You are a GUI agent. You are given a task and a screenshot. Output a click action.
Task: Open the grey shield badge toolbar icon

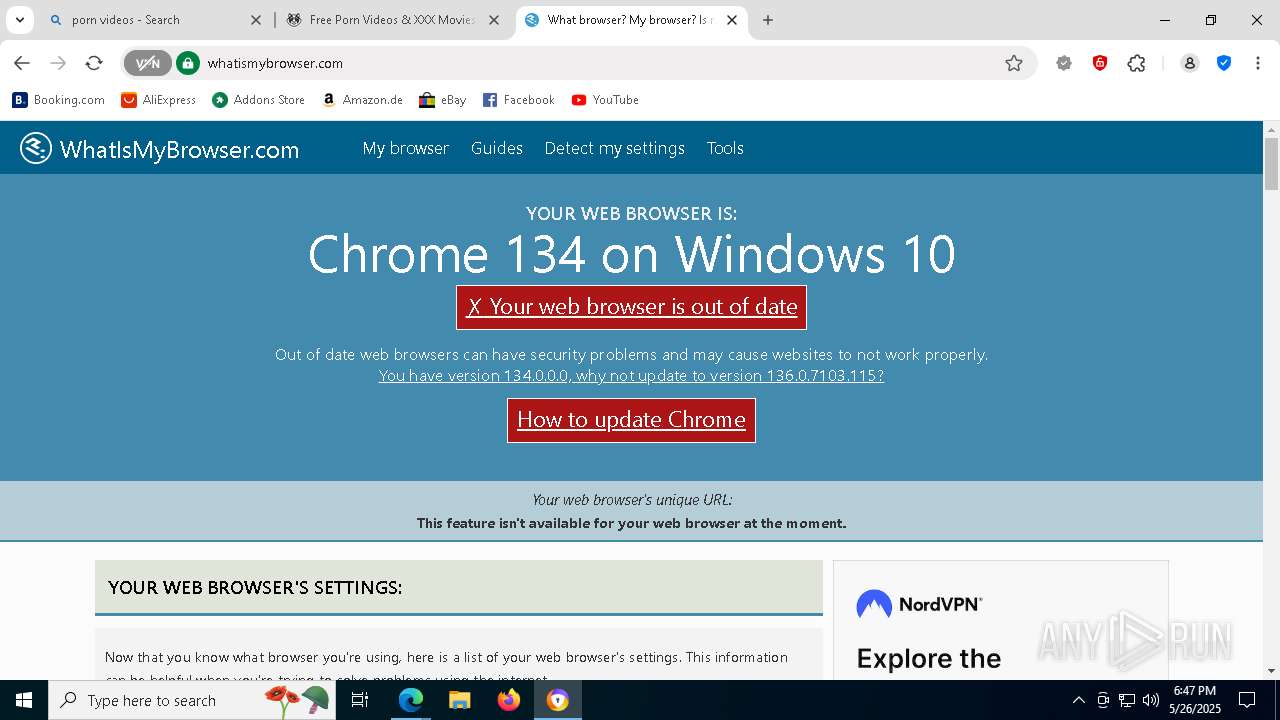click(x=1064, y=63)
